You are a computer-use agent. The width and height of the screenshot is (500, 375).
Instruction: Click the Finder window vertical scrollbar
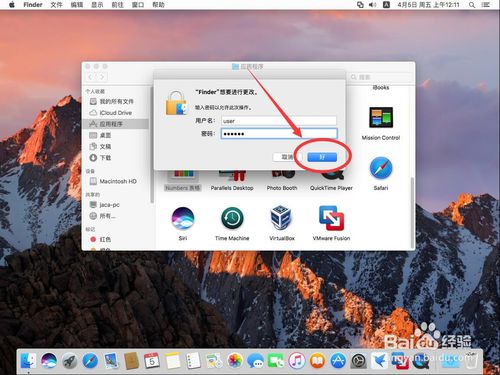(412, 212)
